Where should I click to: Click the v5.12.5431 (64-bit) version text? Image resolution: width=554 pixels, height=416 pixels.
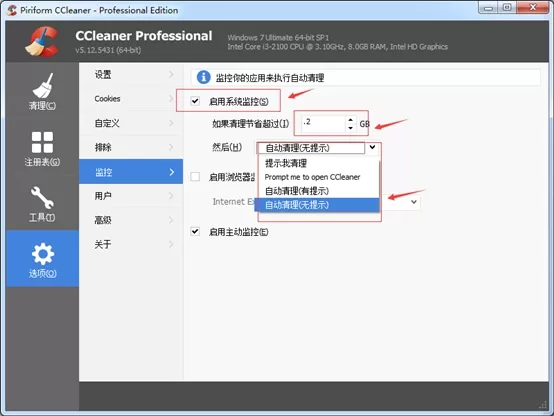point(108,50)
